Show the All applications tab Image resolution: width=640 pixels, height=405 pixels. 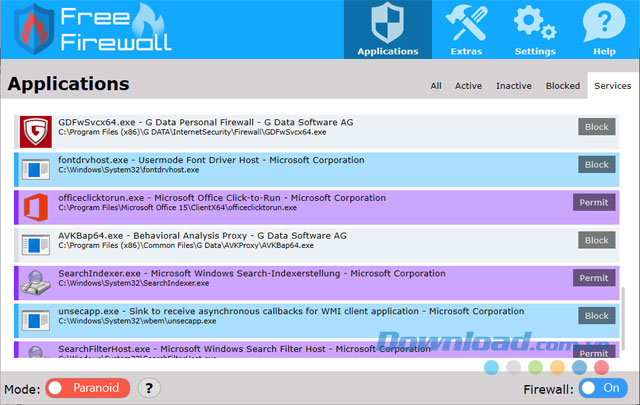click(x=436, y=86)
